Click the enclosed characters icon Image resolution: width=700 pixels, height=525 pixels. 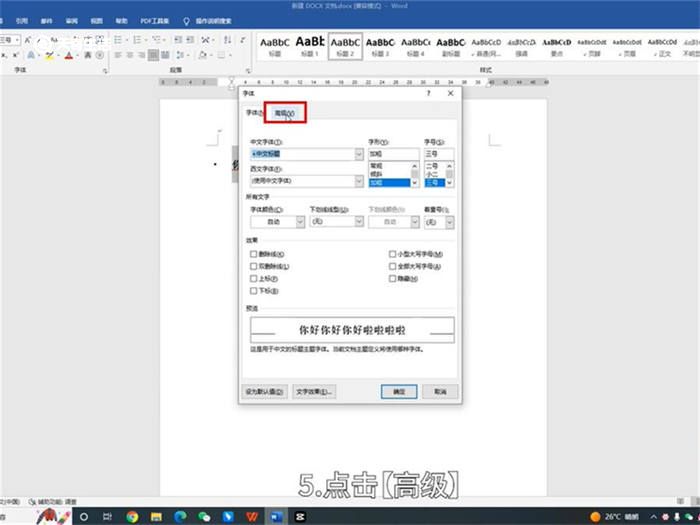100,55
